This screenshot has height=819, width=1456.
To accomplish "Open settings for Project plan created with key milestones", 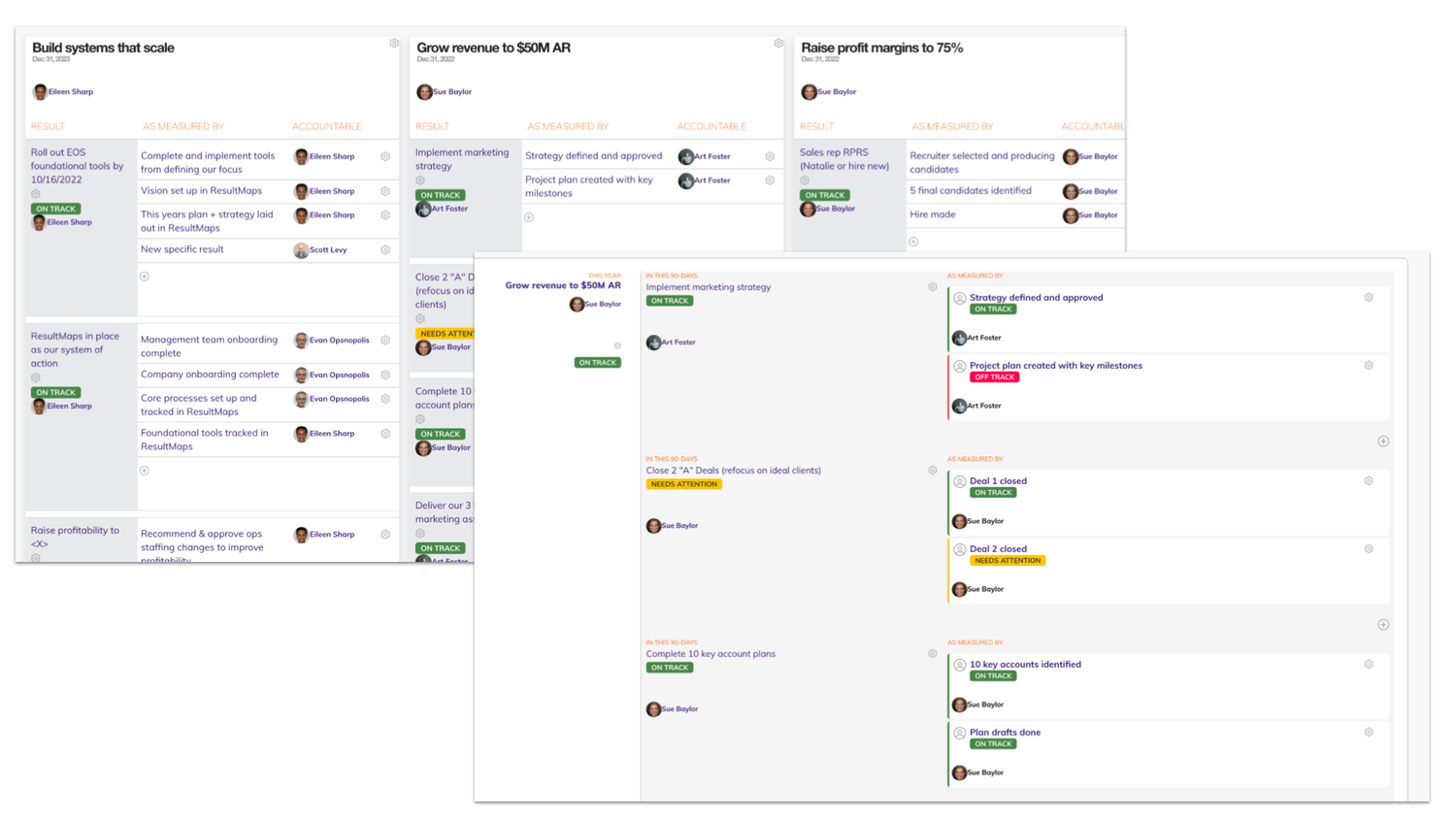I will tap(1369, 365).
